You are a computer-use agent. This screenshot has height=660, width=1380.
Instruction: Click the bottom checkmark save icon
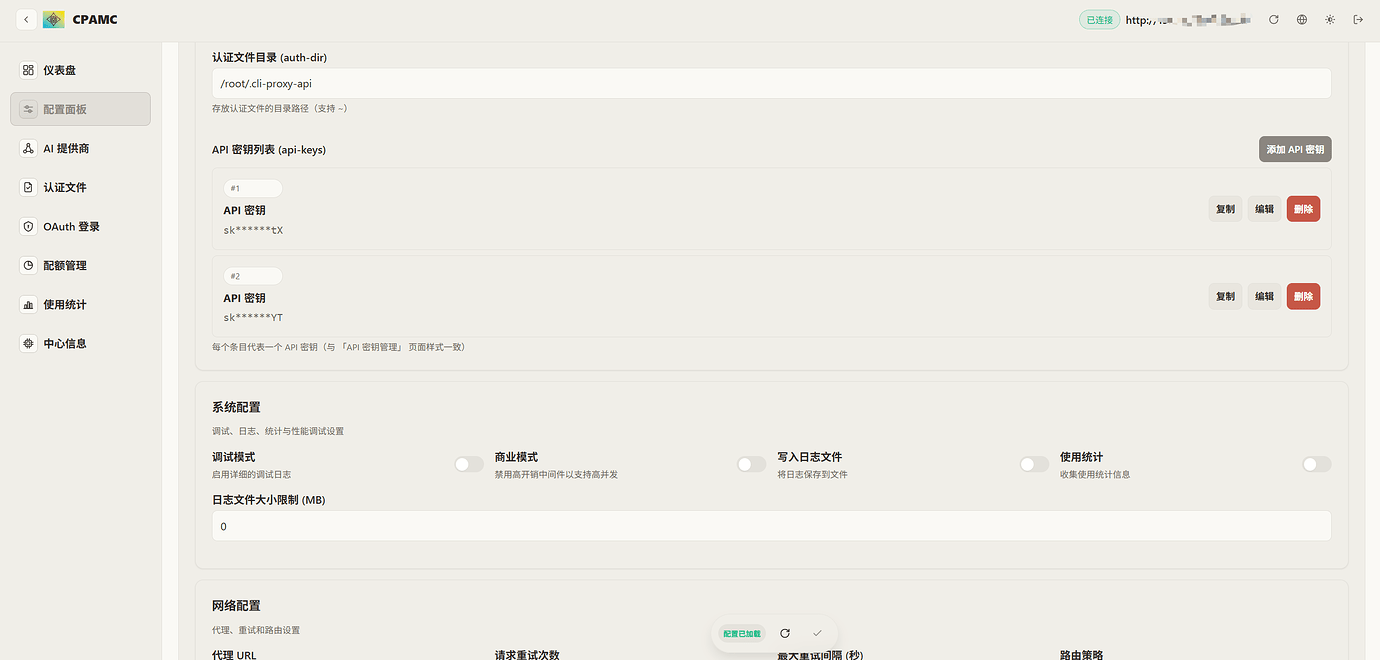coord(817,633)
